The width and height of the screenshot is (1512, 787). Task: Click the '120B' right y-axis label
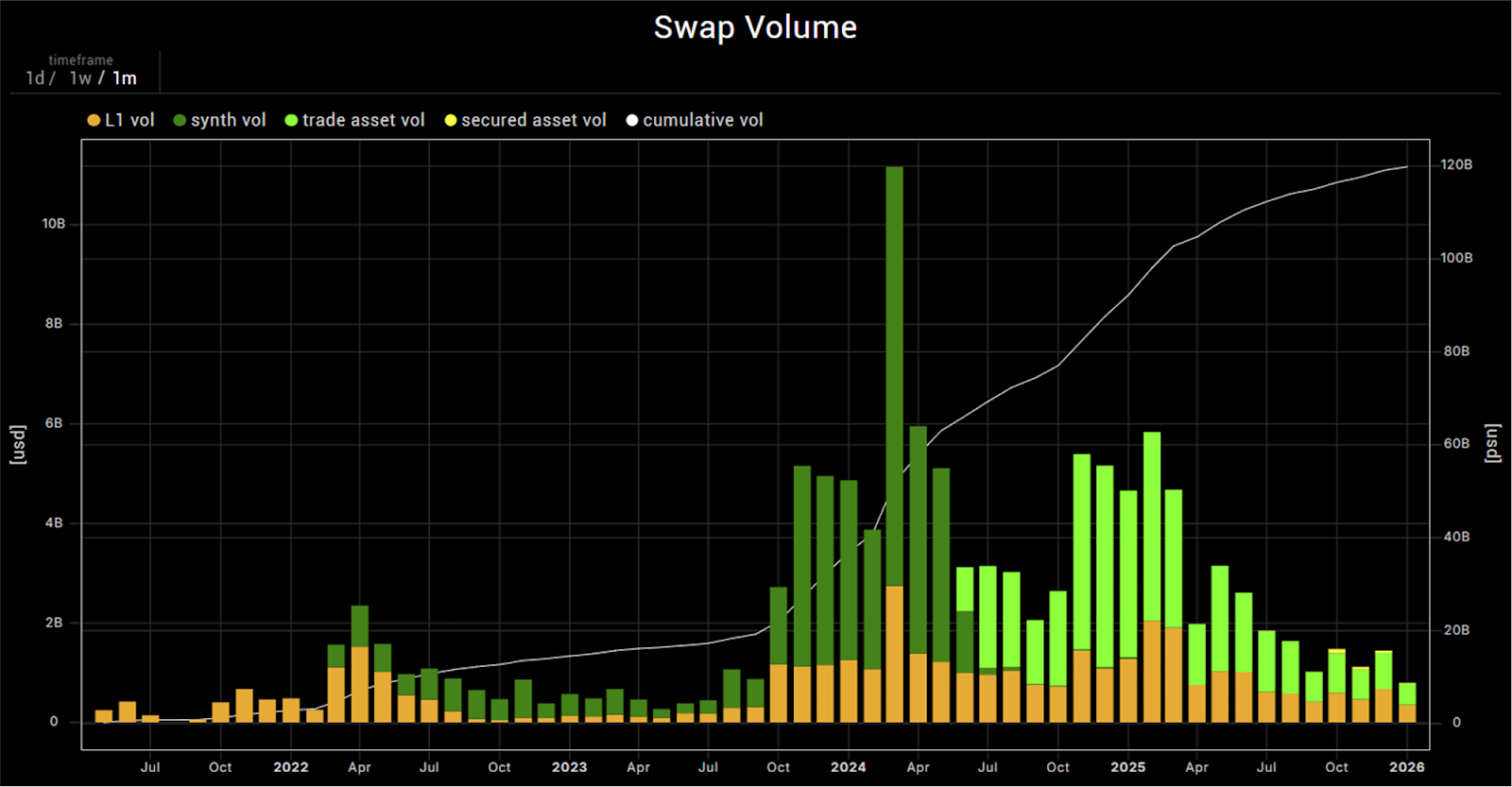pos(1455,164)
